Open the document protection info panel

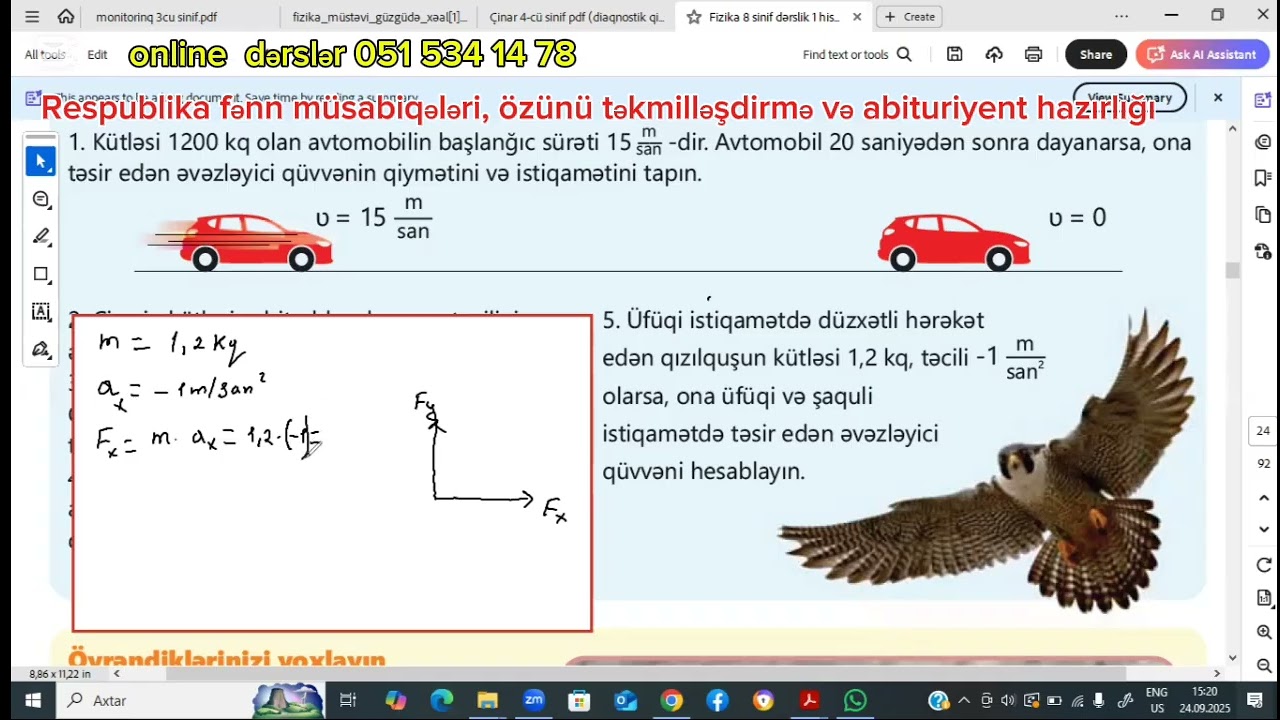(x=1263, y=251)
